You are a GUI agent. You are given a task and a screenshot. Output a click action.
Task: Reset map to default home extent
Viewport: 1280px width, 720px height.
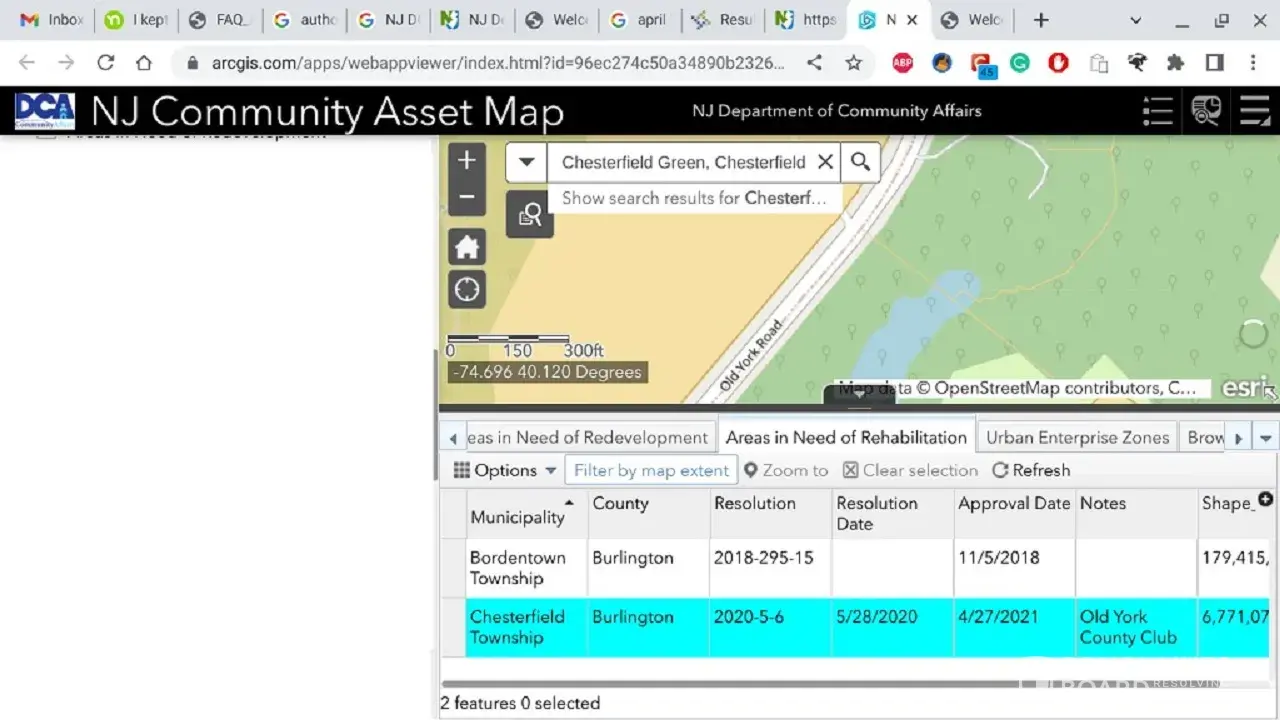pyautogui.click(x=467, y=247)
